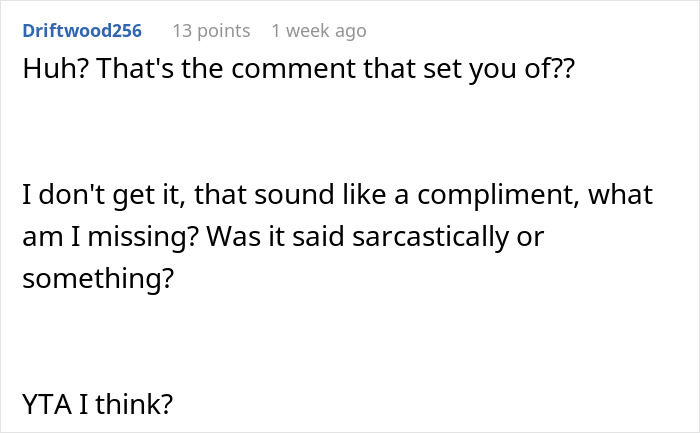
Task: Click the word 'points' next to the score
Action: tap(223, 31)
